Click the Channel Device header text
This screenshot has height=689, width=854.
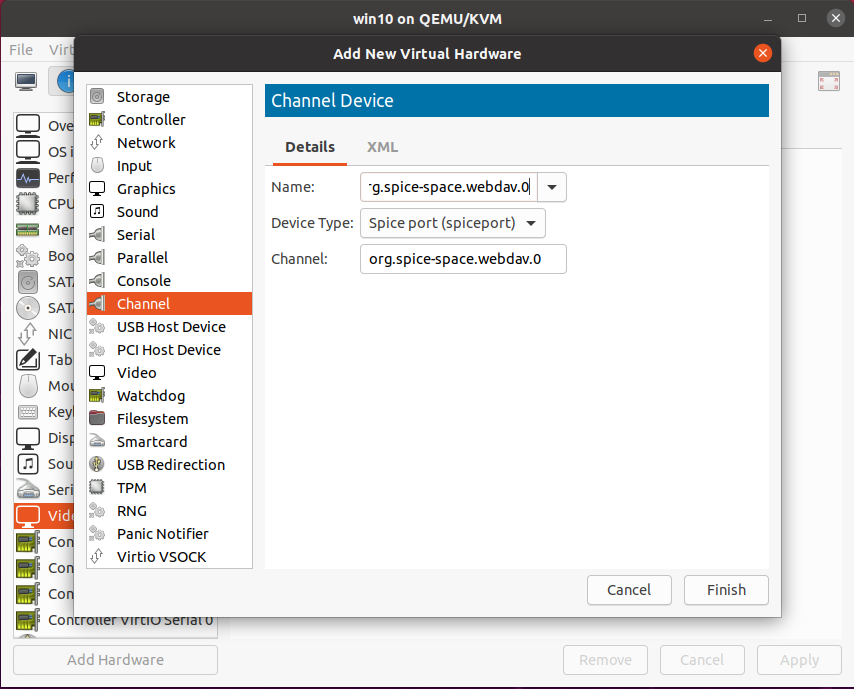click(332, 101)
